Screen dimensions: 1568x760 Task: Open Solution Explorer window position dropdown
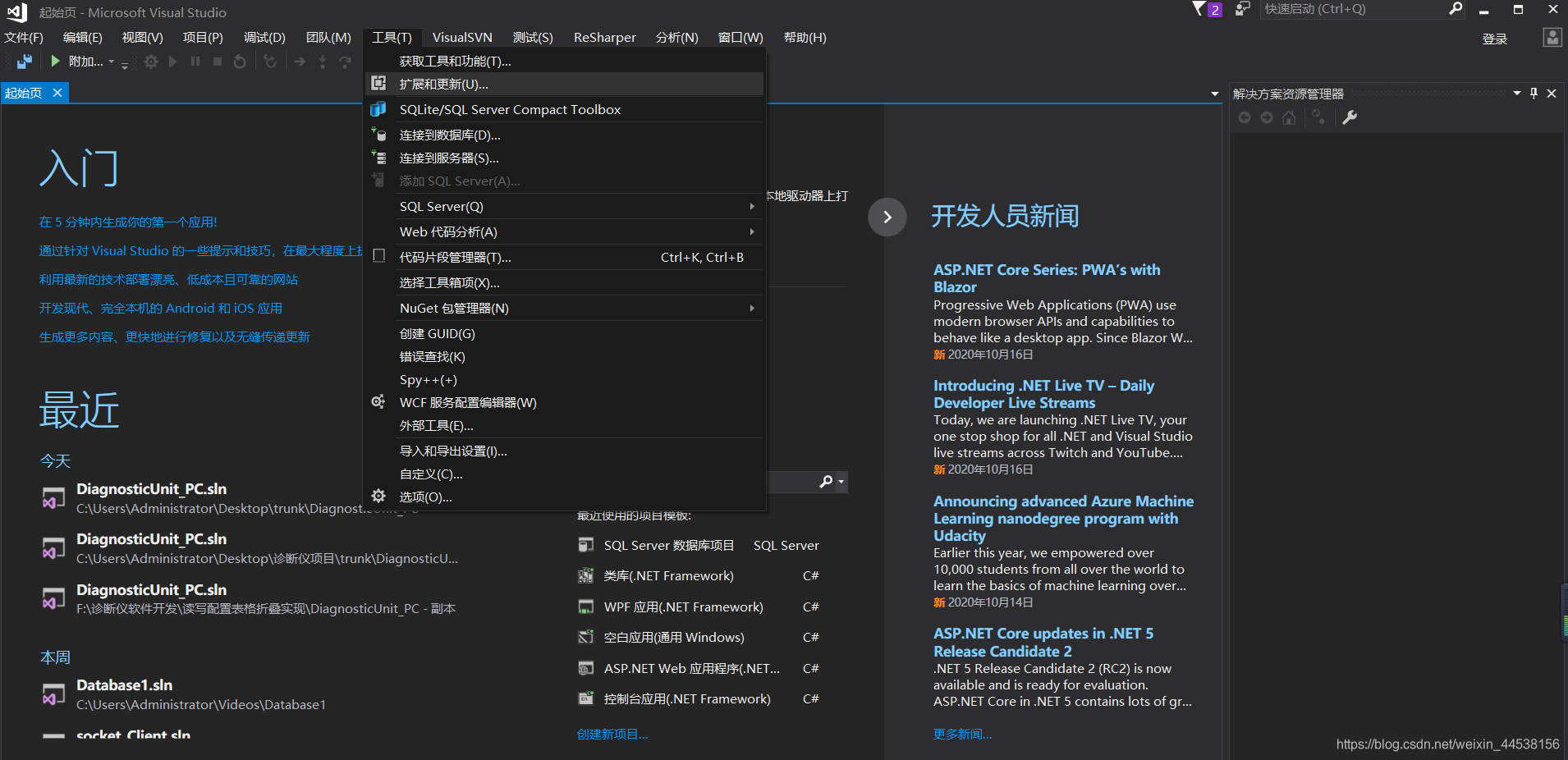(x=1517, y=94)
